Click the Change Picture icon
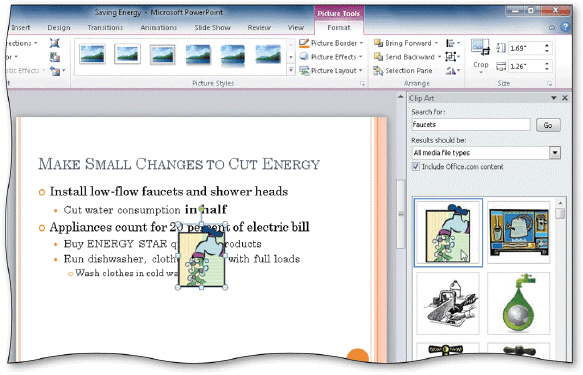The image size is (583, 375). click(55, 57)
